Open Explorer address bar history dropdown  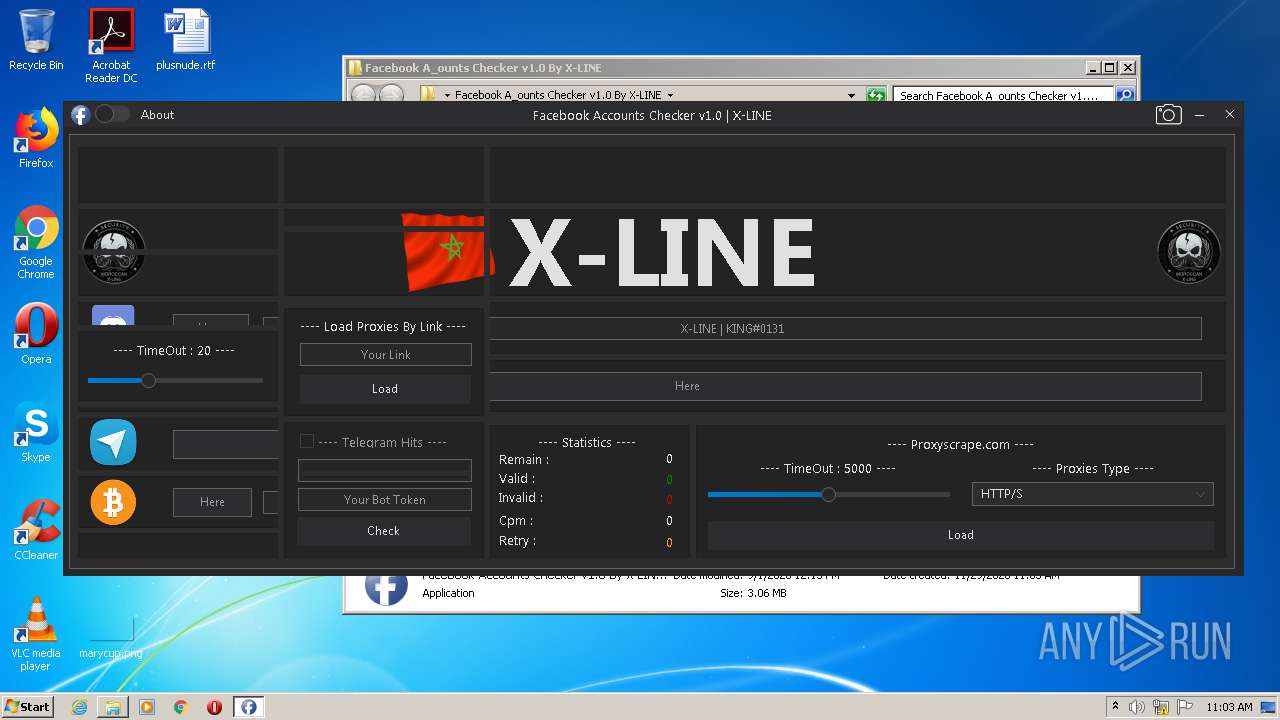(851, 95)
